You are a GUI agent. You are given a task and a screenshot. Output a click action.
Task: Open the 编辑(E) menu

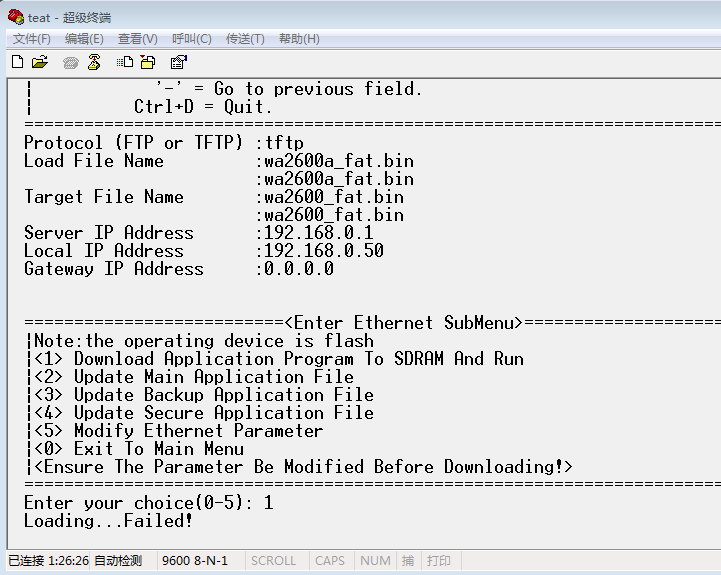(84, 39)
